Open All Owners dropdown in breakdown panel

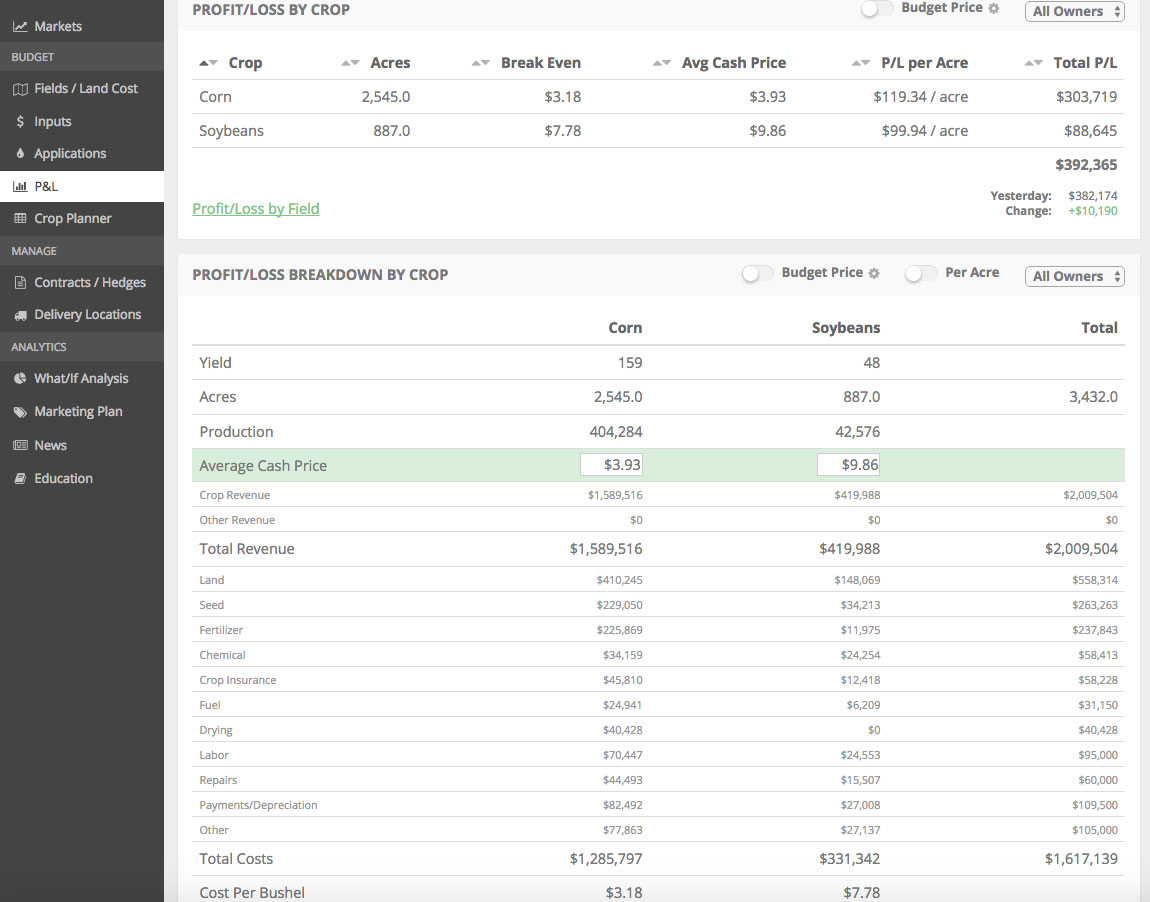[x=1074, y=276]
